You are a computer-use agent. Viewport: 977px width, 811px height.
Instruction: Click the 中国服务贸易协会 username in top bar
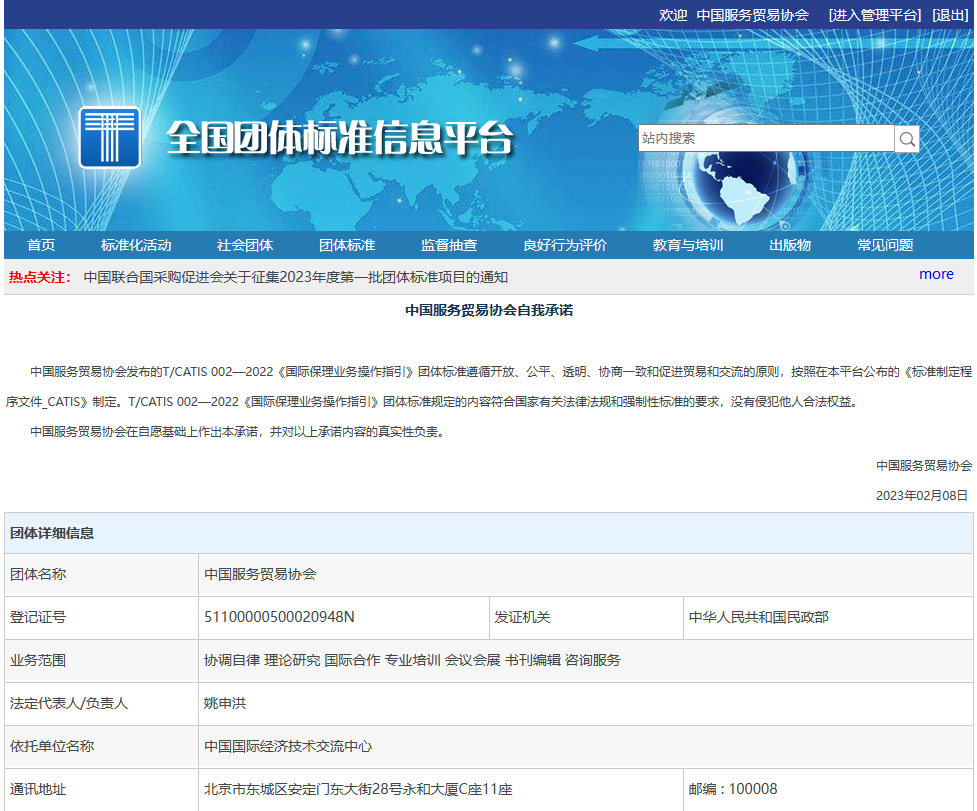(753, 15)
